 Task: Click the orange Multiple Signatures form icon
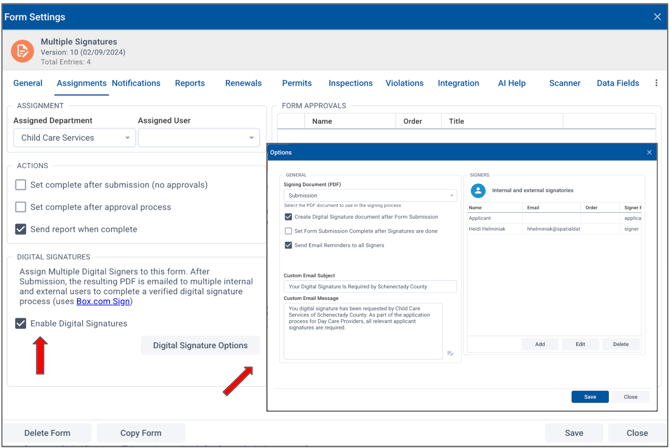[22, 50]
